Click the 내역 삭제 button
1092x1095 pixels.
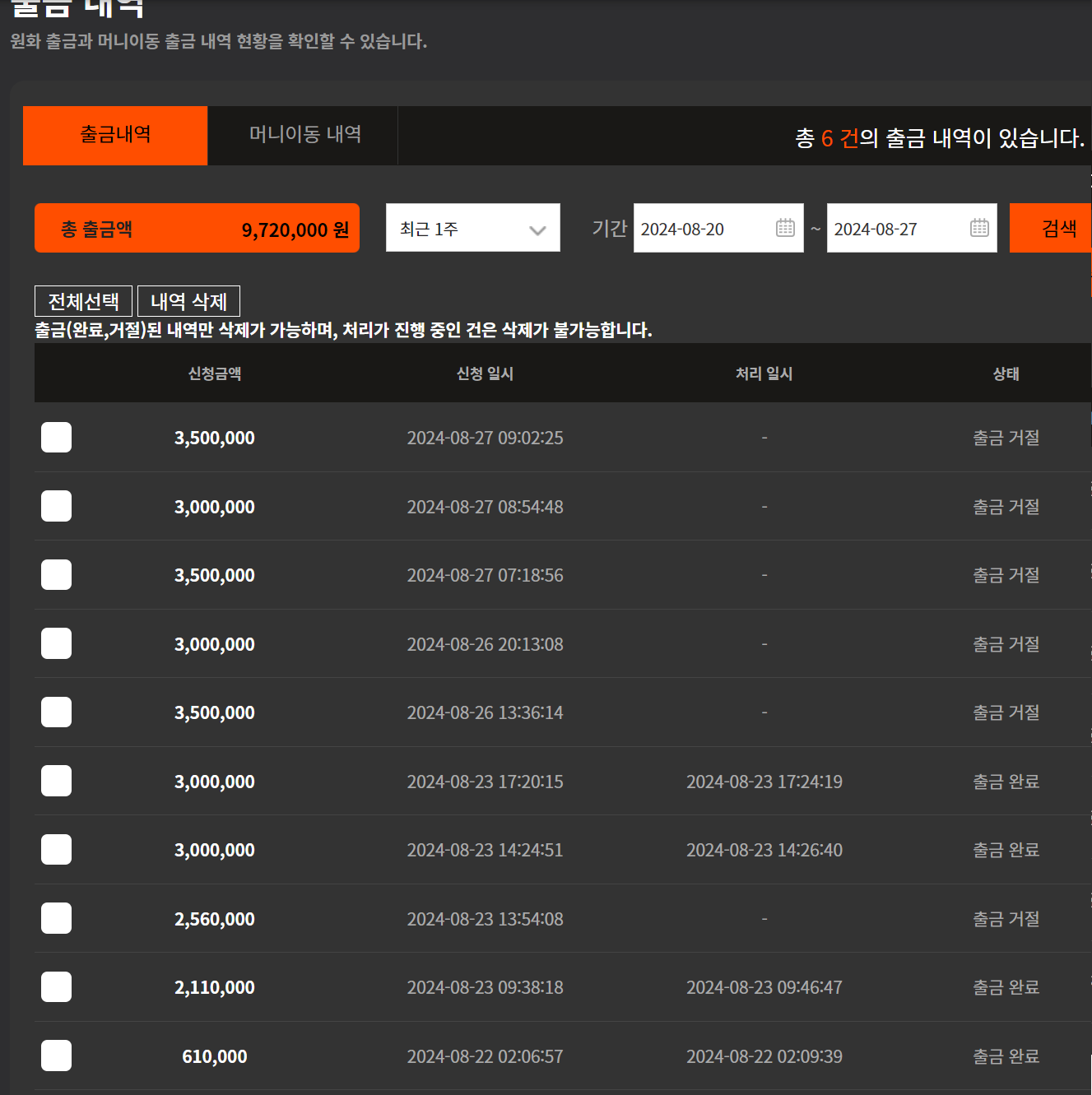(x=188, y=301)
